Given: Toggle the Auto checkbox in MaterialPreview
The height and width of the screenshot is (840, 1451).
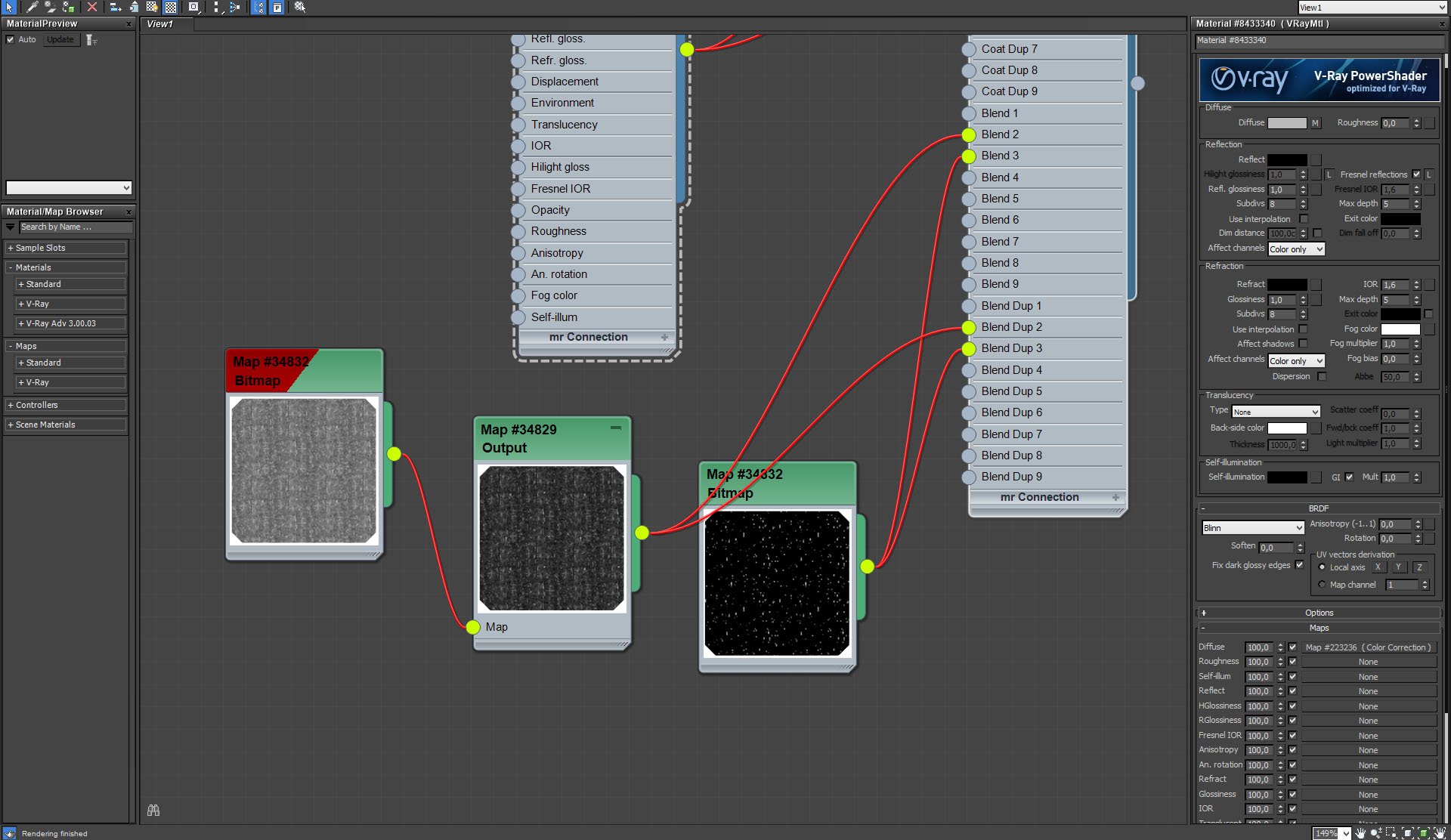Looking at the screenshot, I should (x=11, y=39).
